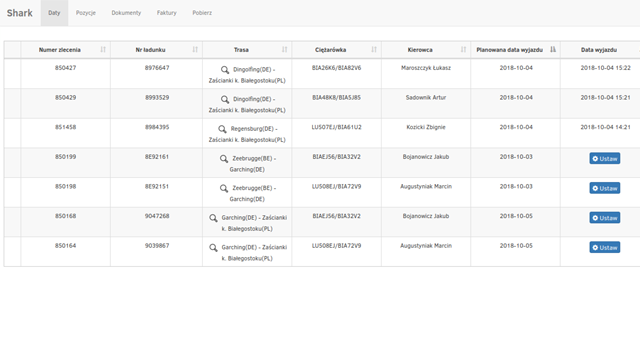Screen dimensions: 640x360
Task: Sort by Ciężarówka column
Action: 336,50
